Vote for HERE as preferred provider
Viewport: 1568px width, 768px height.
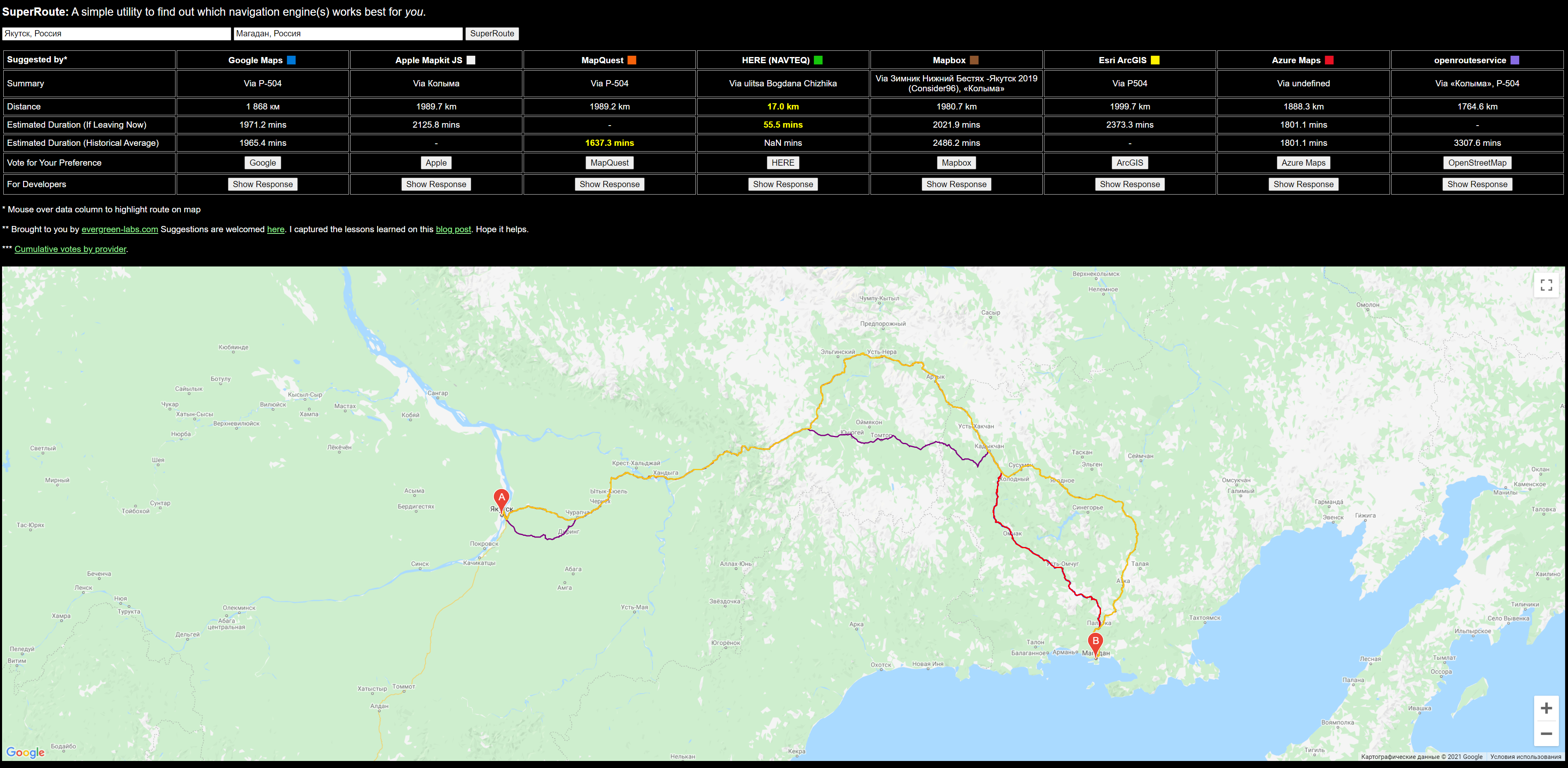click(783, 163)
